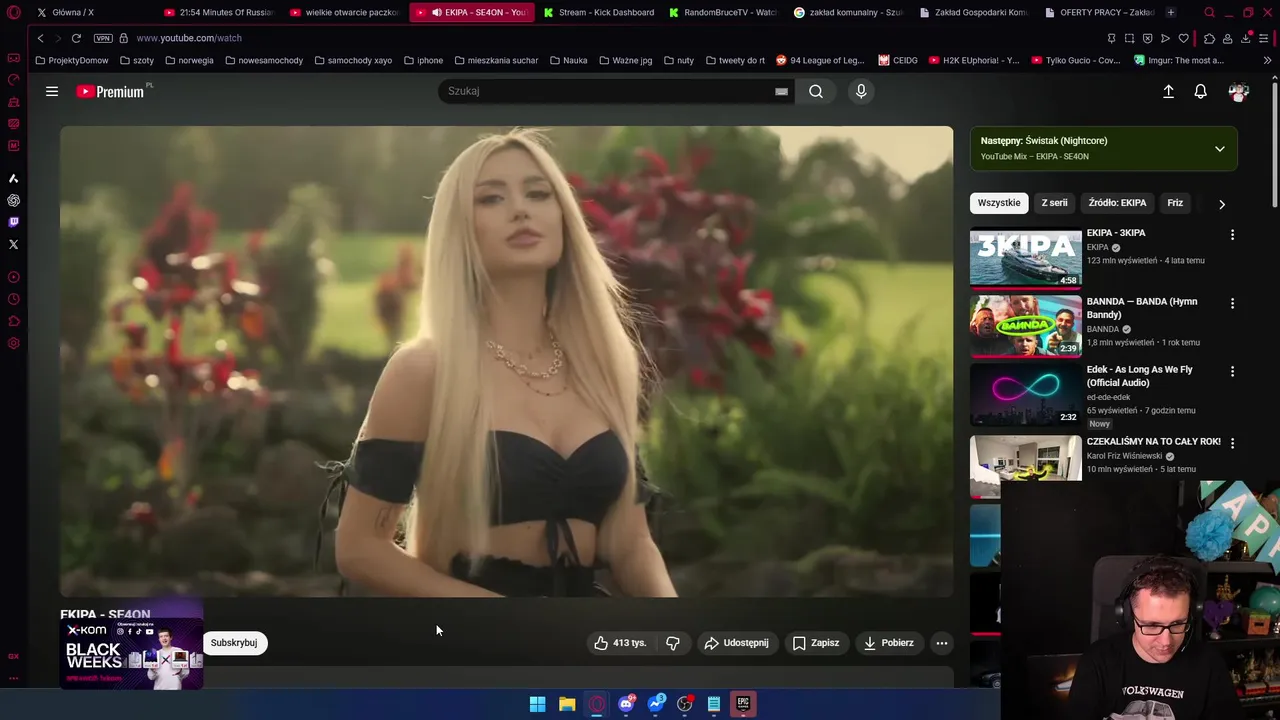Image resolution: width=1280 pixels, height=720 pixels.
Task: Open the YouTube account avatar menu
Action: point(1238,91)
